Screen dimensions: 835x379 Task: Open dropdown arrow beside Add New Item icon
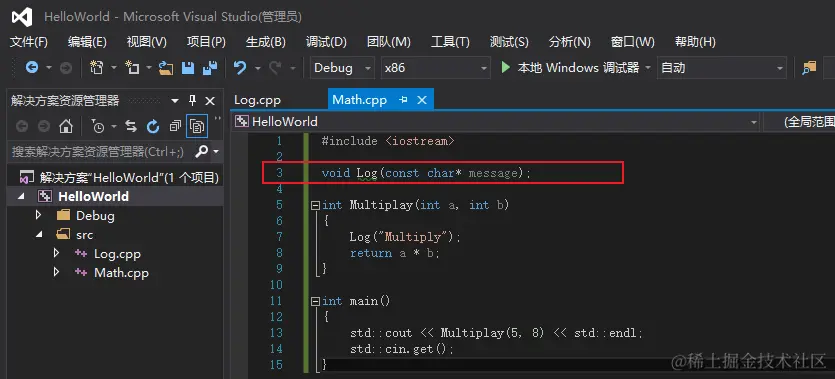coord(149,68)
